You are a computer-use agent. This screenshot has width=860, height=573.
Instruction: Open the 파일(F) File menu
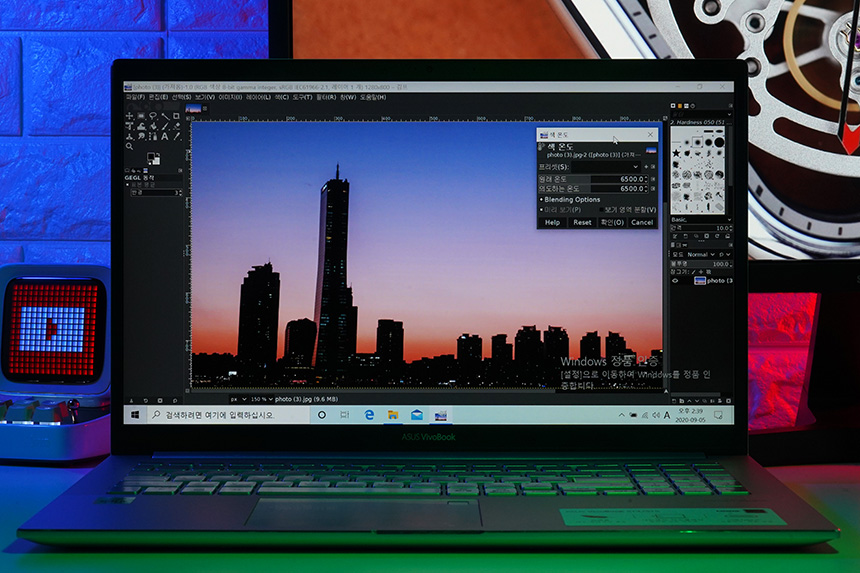(135, 97)
